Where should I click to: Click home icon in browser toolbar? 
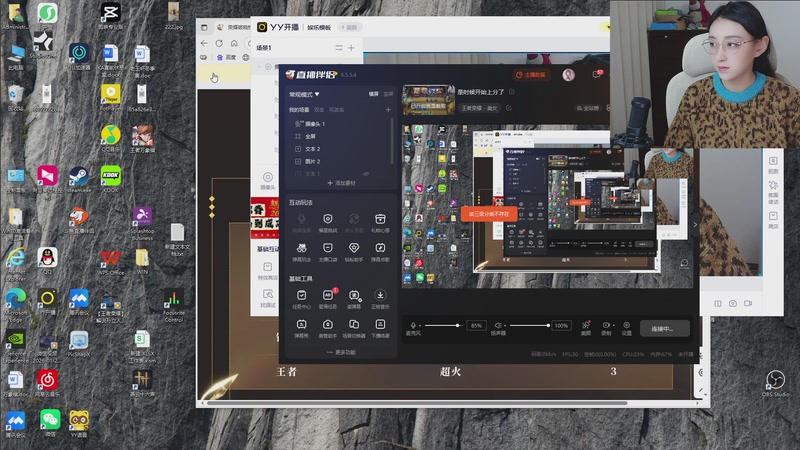click(234, 43)
